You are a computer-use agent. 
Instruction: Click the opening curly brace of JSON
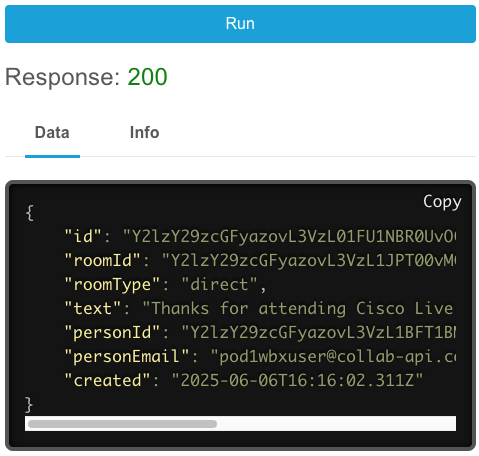(29, 213)
